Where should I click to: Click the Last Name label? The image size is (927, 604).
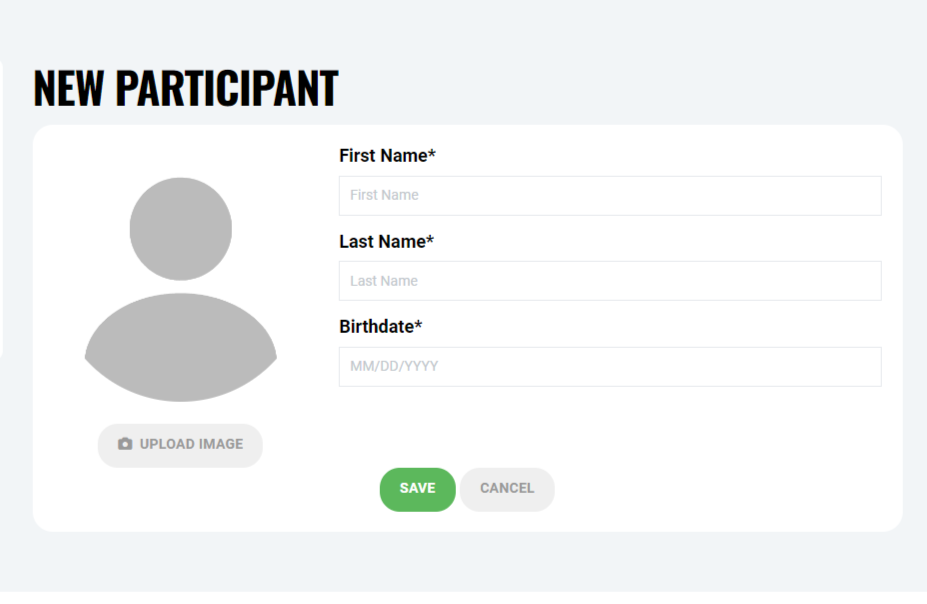[382, 242]
